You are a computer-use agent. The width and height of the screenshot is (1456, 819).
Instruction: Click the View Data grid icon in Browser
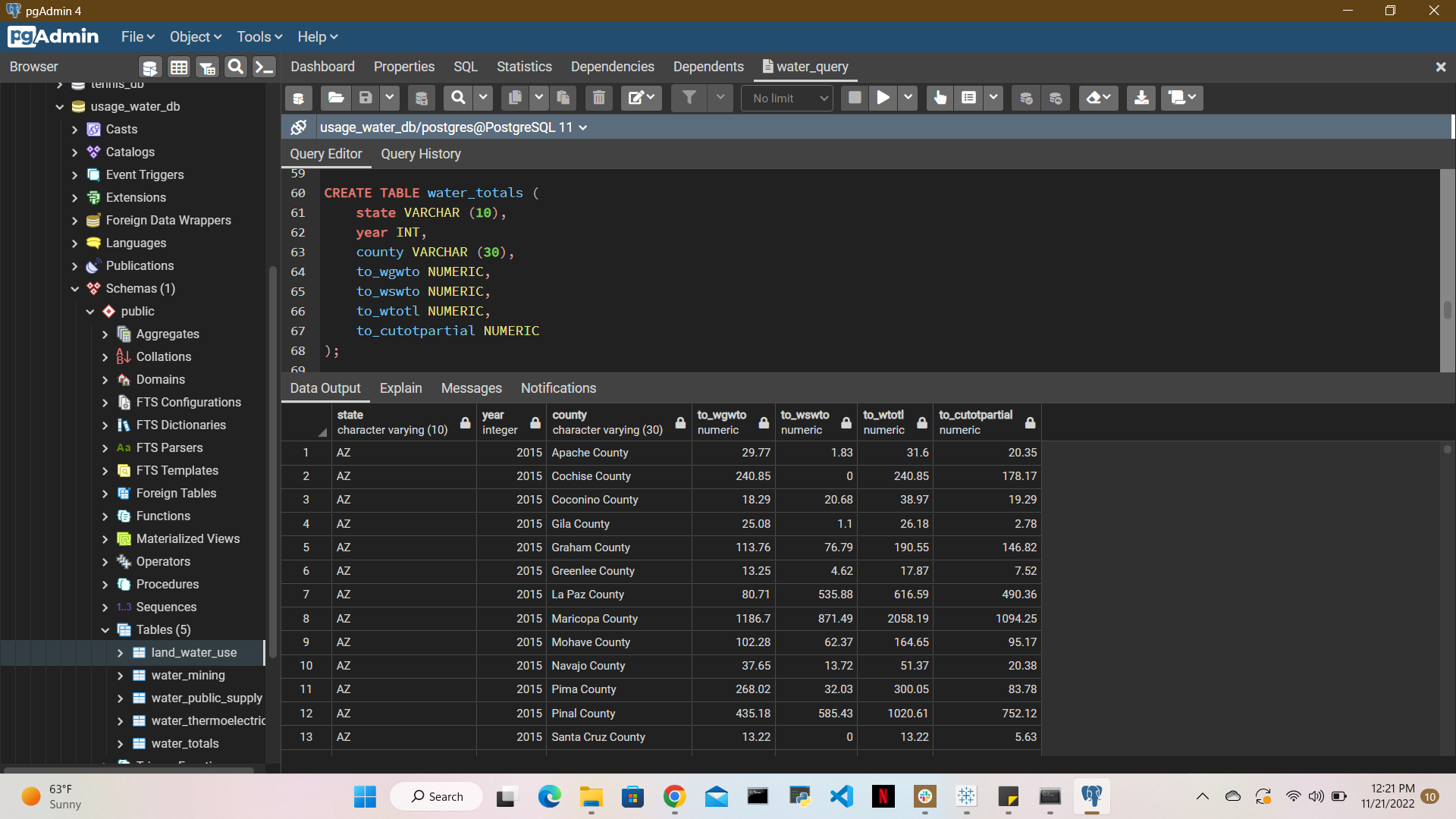[x=179, y=67]
